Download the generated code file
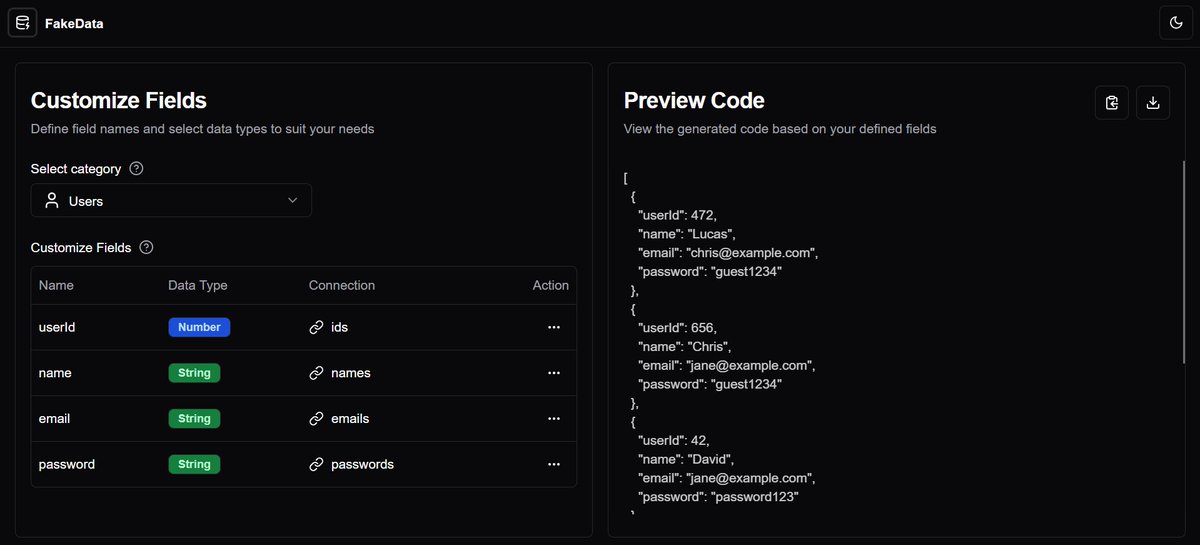The image size is (1200, 545). [x=1153, y=102]
